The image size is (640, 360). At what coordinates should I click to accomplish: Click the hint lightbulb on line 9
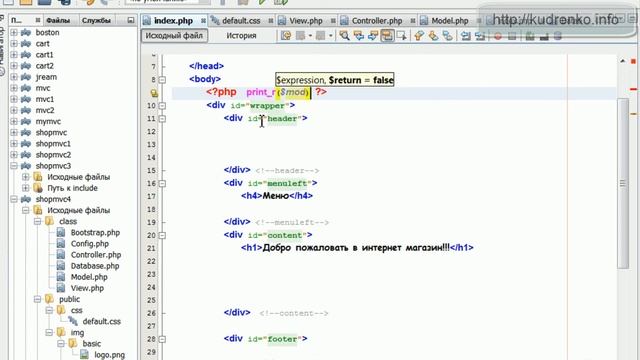[x=154, y=93]
